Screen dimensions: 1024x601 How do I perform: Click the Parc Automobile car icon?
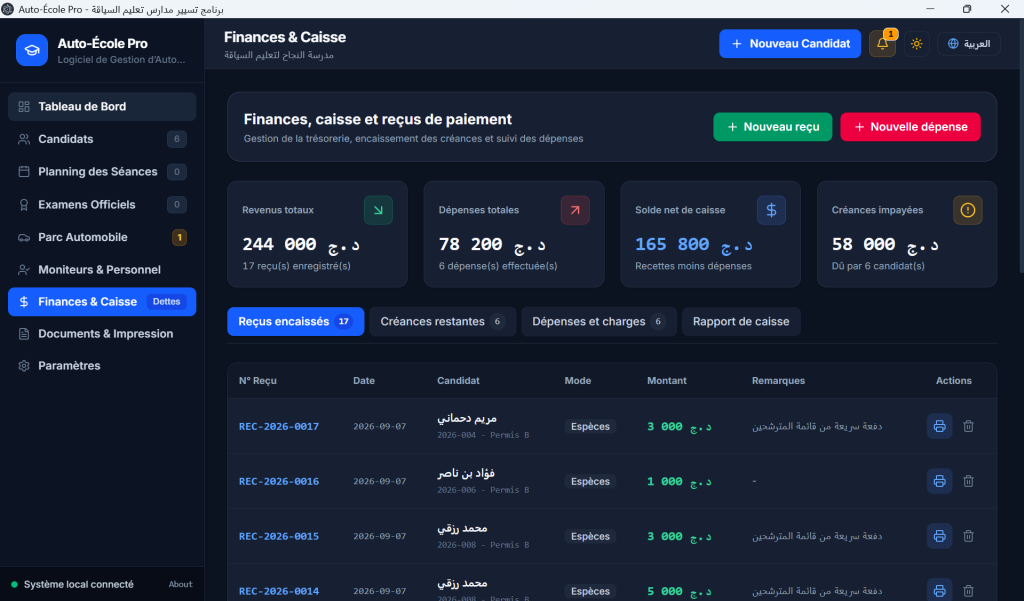pyautogui.click(x=24, y=237)
